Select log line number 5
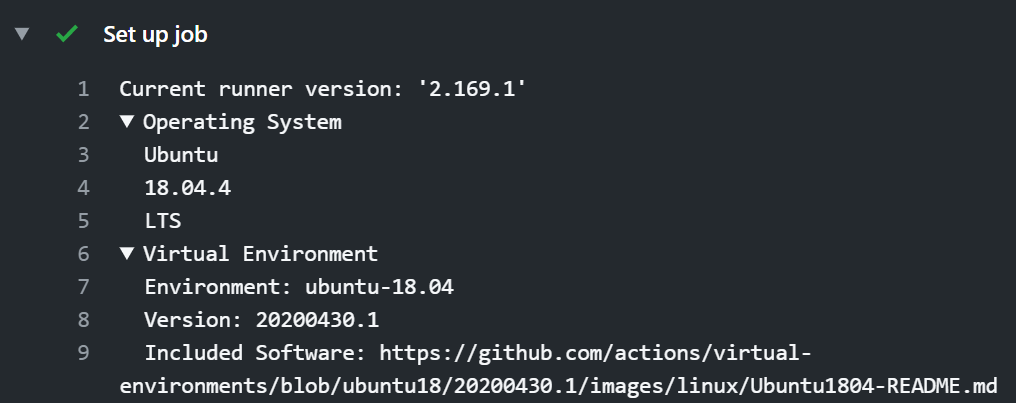Screen dimensions: 1016x403 point(83,221)
